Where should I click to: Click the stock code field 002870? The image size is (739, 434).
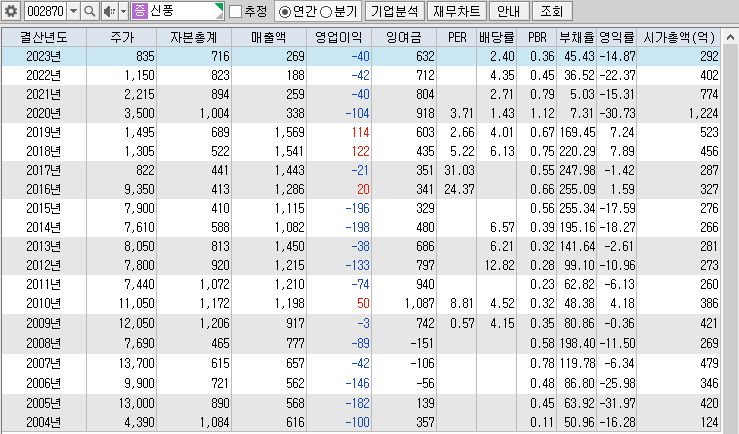point(45,11)
